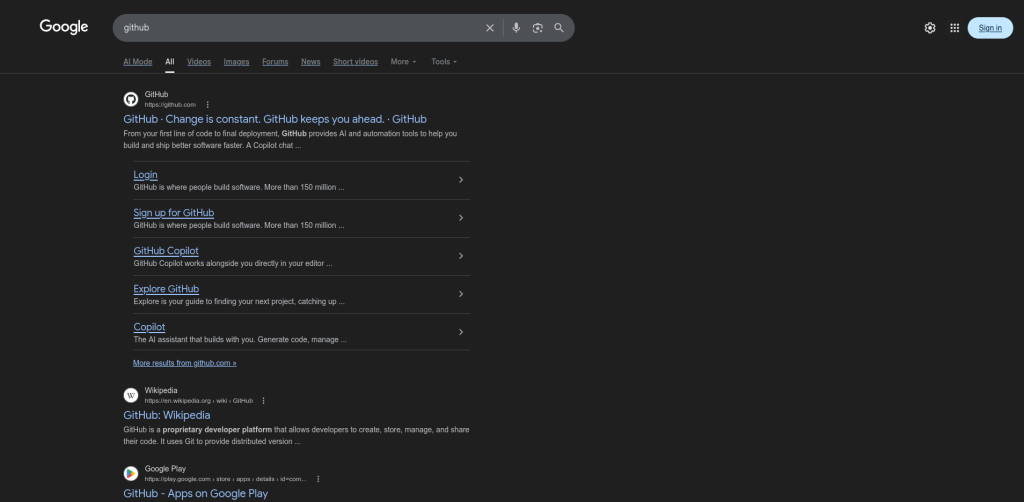Screen dimensions: 1024x502
Task: Click the Google logo
Action: (x=64, y=27)
